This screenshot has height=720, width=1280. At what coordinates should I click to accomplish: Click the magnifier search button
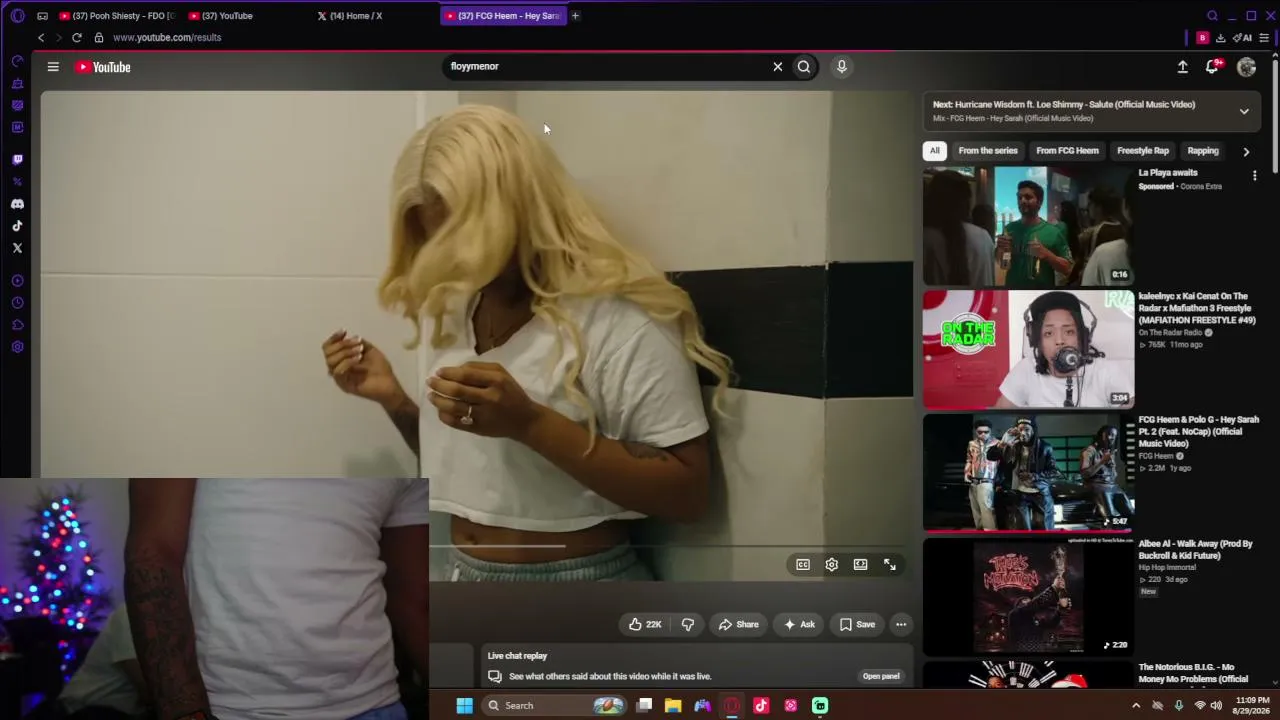click(804, 67)
